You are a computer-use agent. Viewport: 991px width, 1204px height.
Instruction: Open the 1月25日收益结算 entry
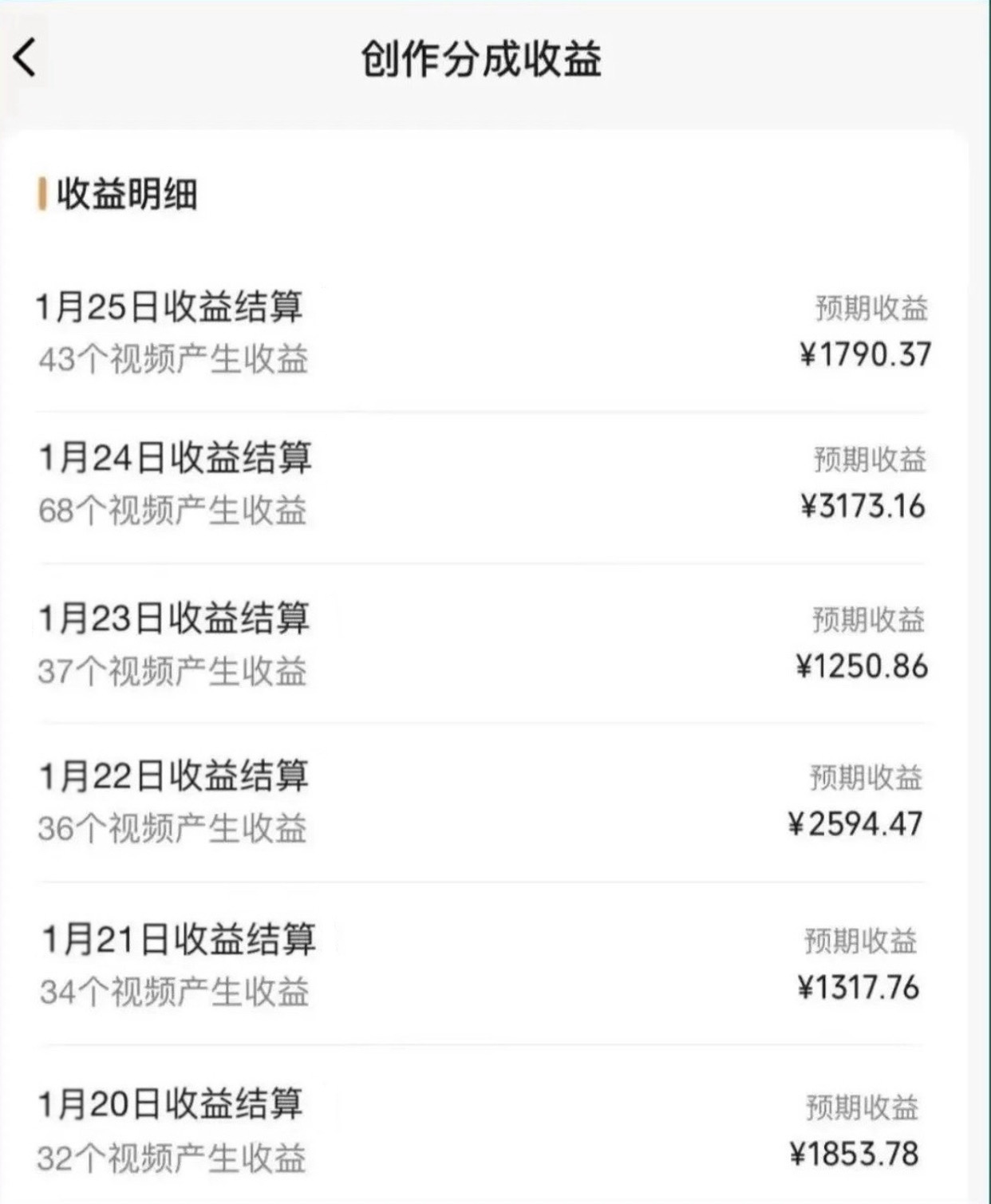(x=169, y=307)
